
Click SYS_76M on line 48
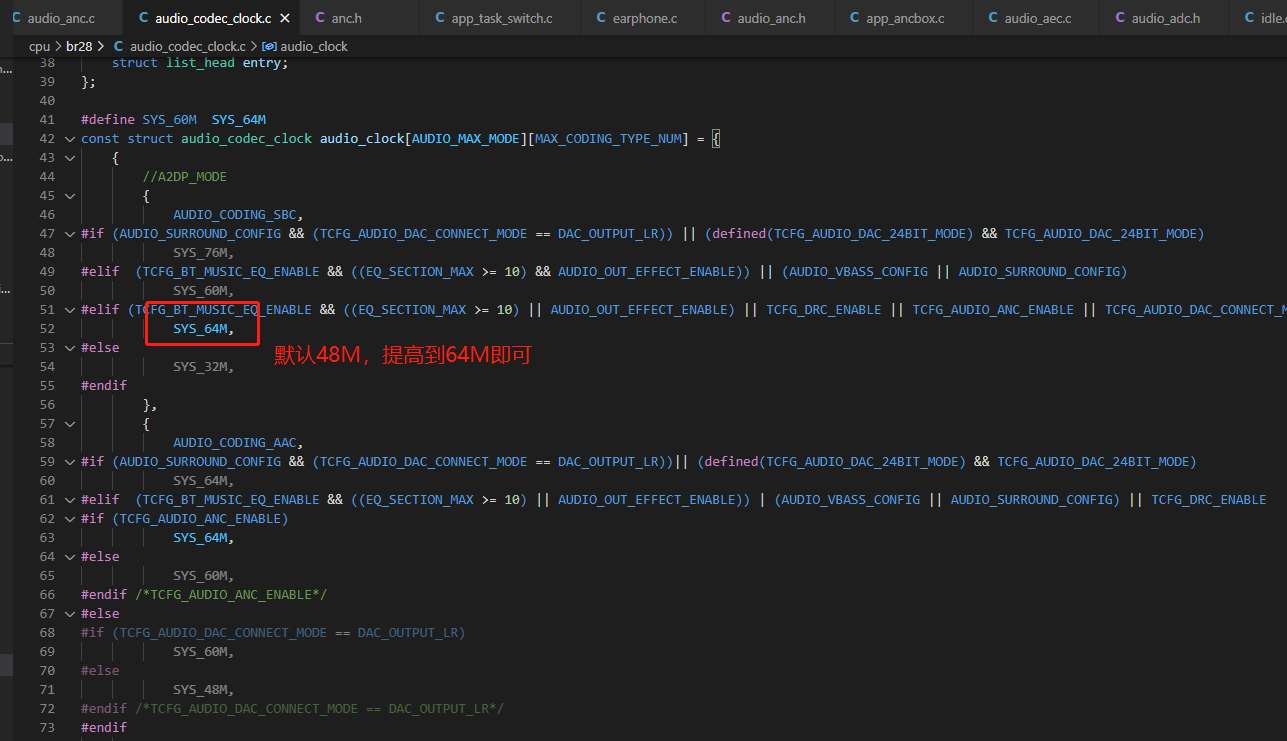[200, 253]
